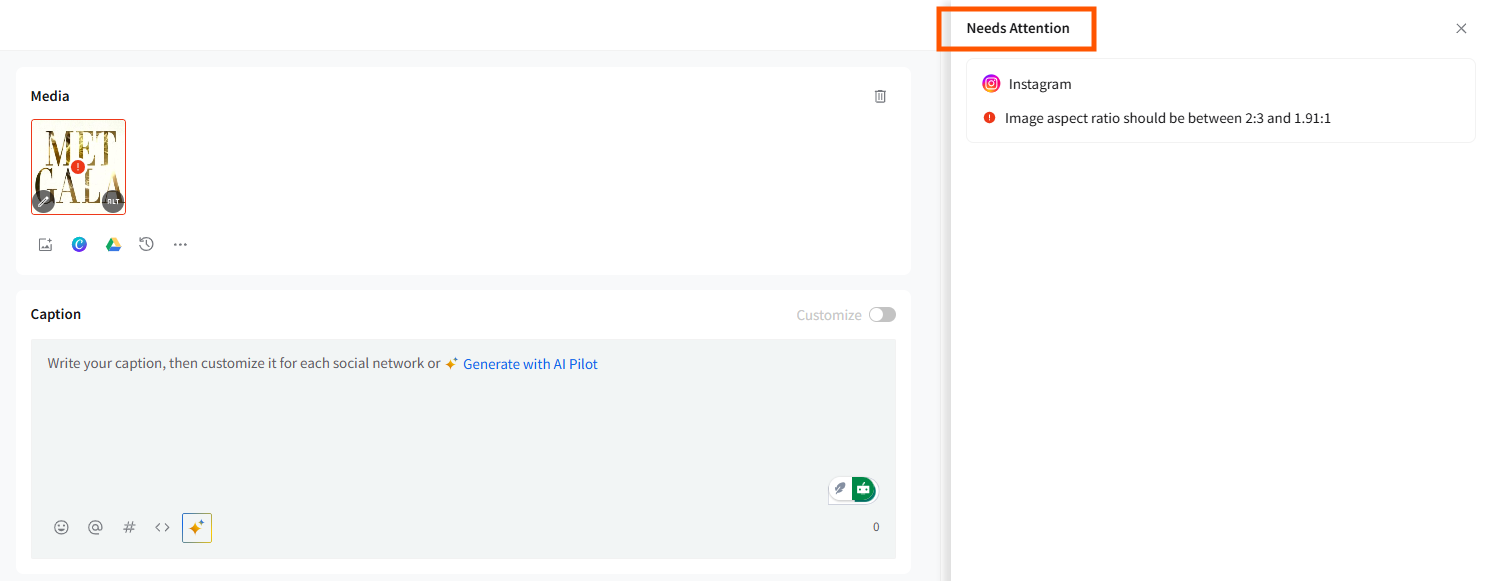Click the Needs Attention panel heading
The image size is (1490, 581).
[x=1018, y=28]
